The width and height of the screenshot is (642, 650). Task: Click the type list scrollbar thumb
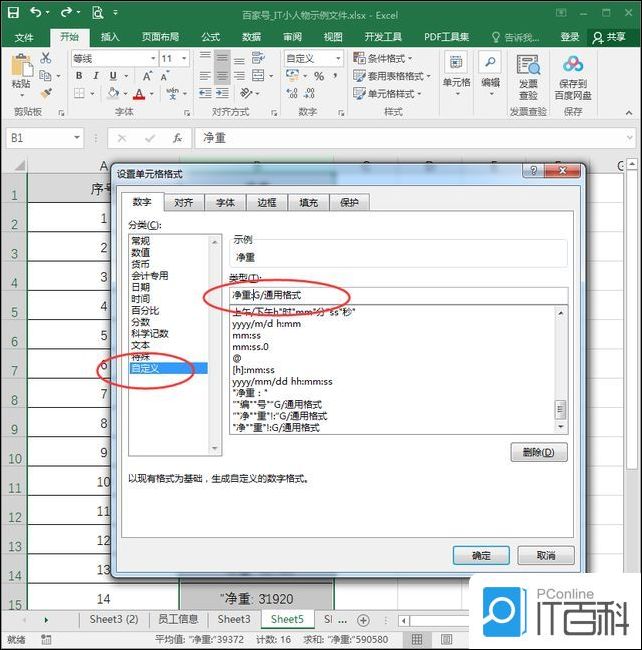click(560, 410)
